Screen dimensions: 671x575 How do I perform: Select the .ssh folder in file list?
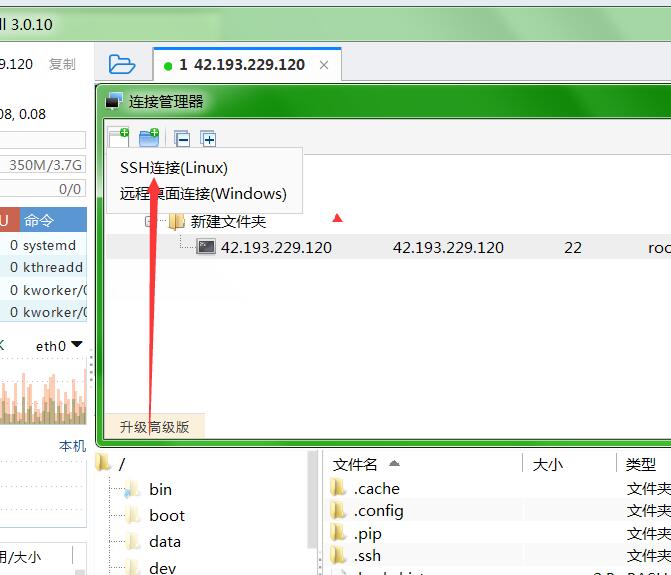click(367, 555)
